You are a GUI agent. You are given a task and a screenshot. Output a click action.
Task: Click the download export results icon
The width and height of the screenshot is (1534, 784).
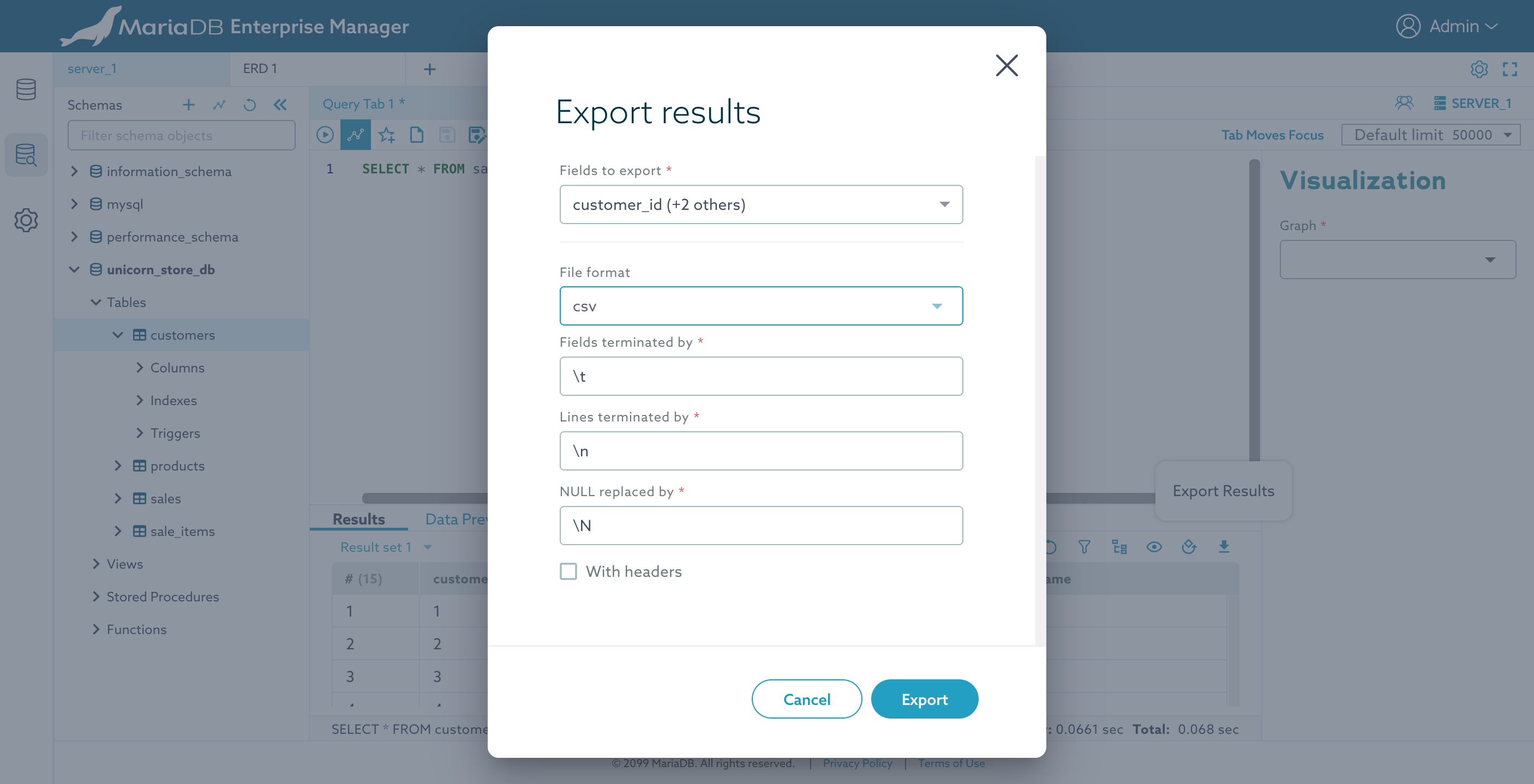coord(1224,546)
